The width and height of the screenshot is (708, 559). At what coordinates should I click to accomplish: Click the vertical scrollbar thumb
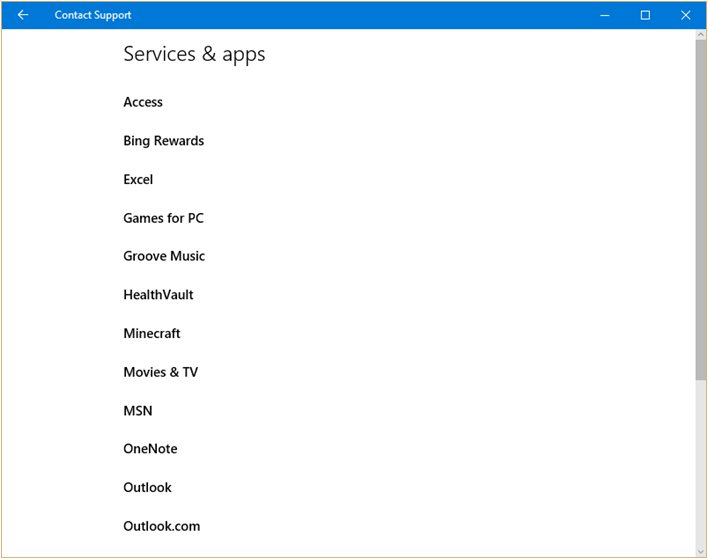(x=701, y=210)
